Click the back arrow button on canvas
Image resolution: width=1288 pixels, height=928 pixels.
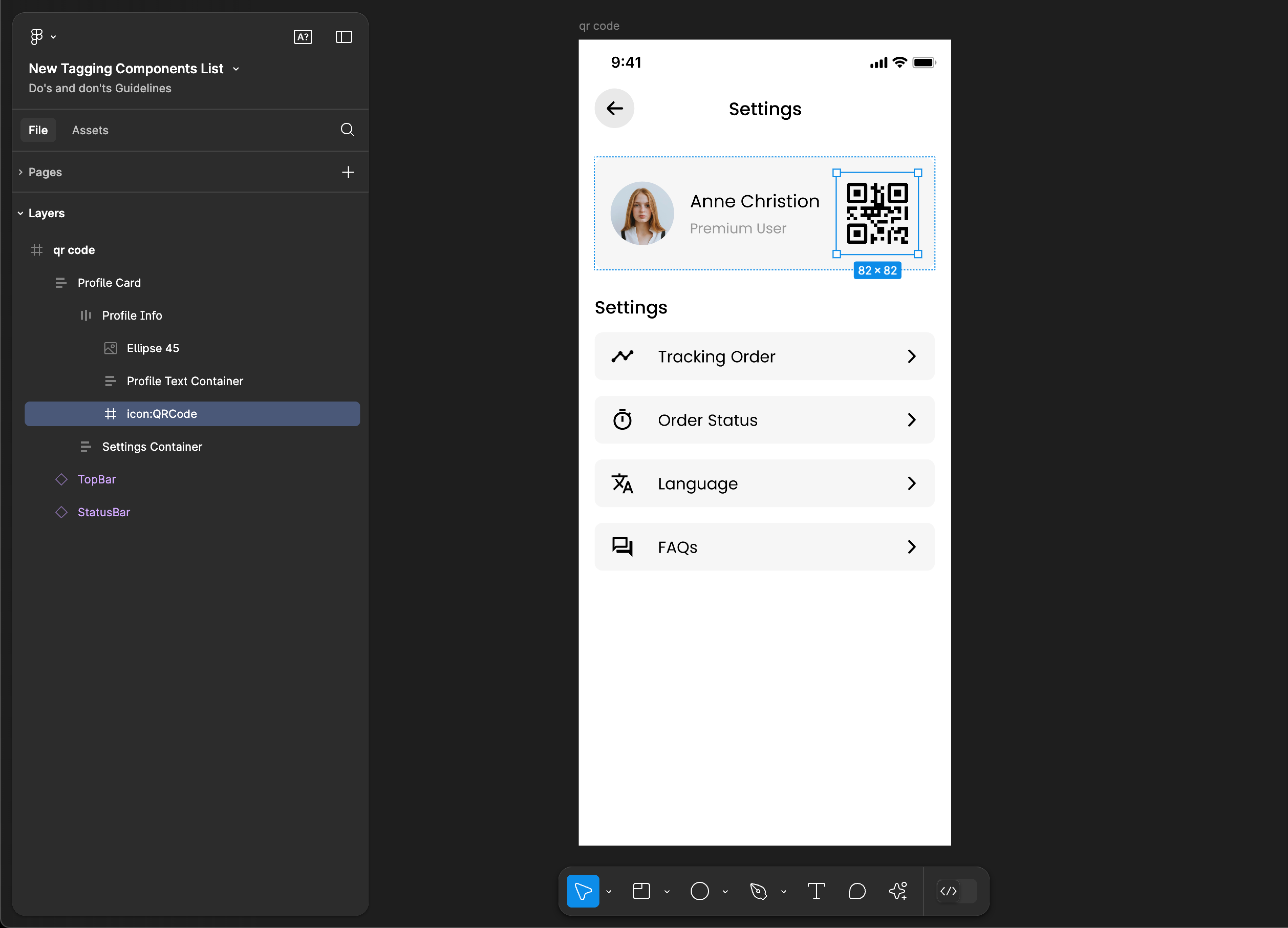(615, 108)
